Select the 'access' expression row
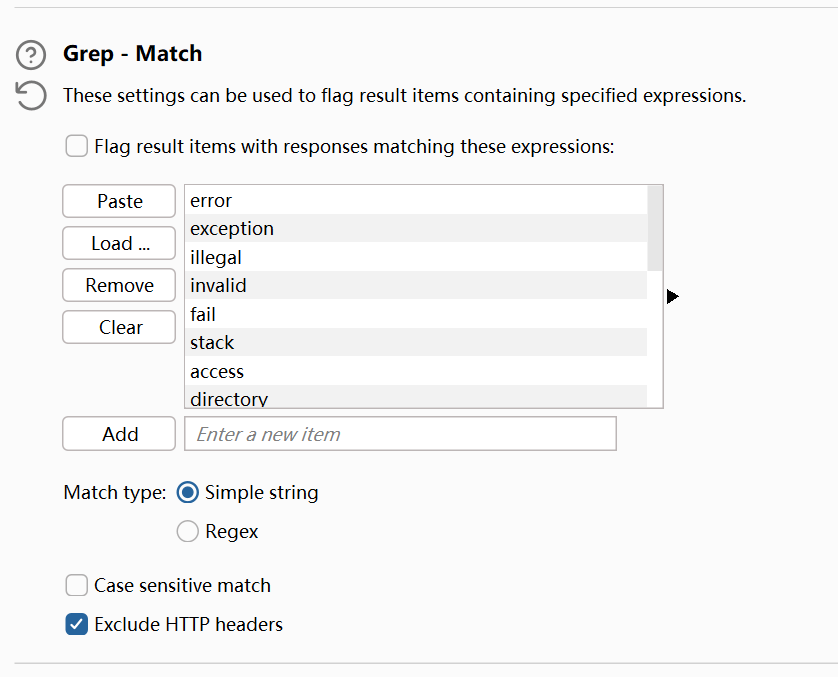This screenshot has height=677, width=838. click(x=415, y=371)
